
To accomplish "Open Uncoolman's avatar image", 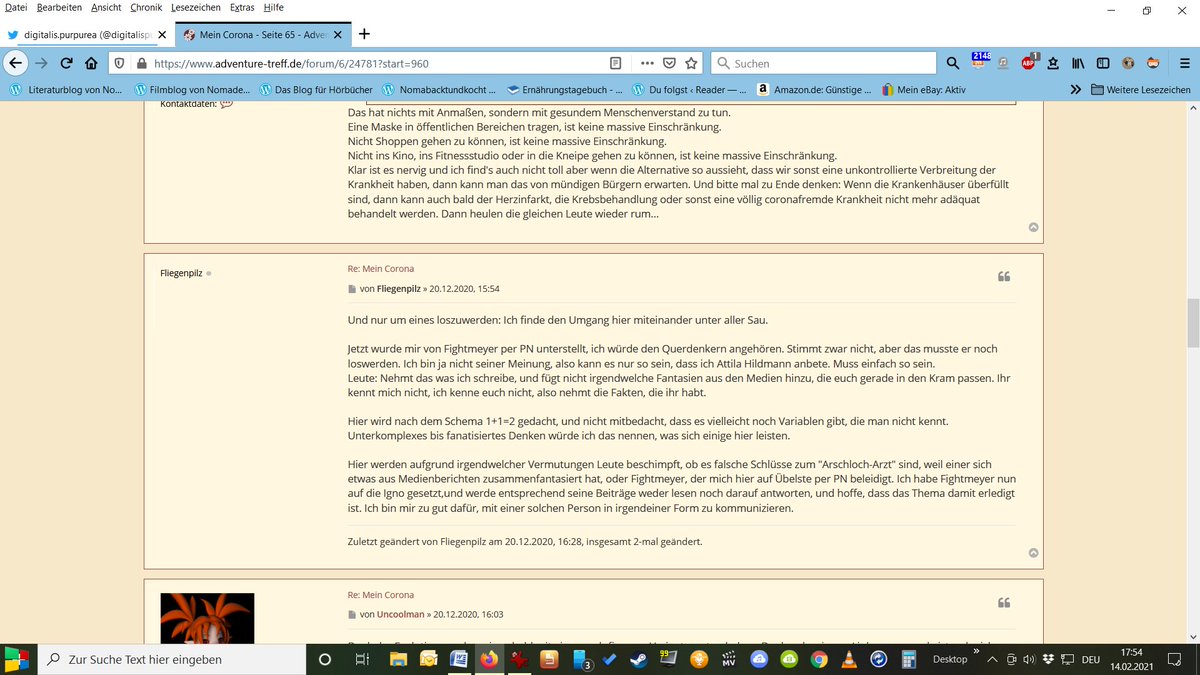I will tap(207, 619).
